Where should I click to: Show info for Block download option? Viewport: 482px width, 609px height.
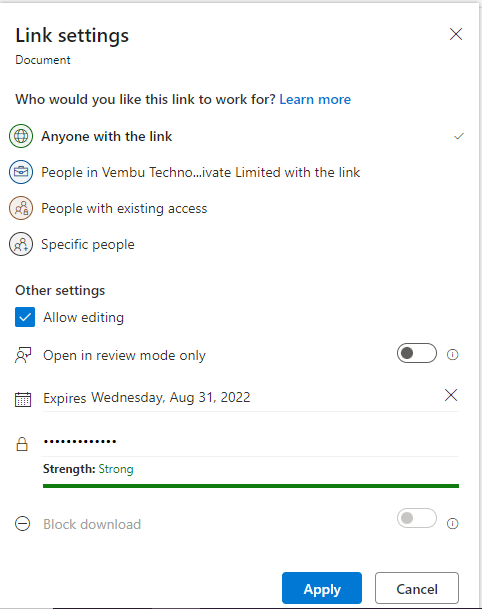pyautogui.click(x=452, y=524)
